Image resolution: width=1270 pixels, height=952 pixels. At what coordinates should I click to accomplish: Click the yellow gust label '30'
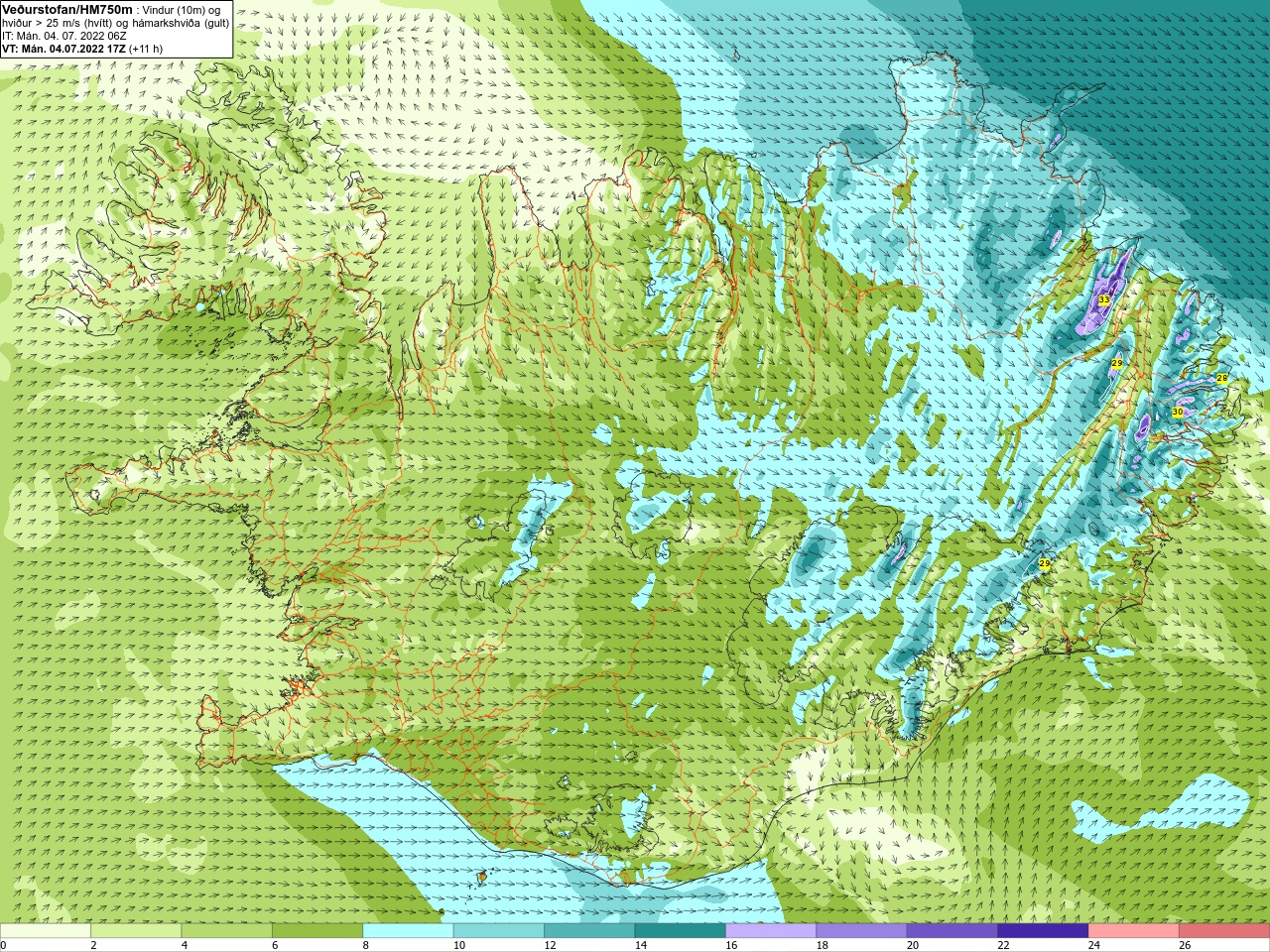tap(1177, 412)
